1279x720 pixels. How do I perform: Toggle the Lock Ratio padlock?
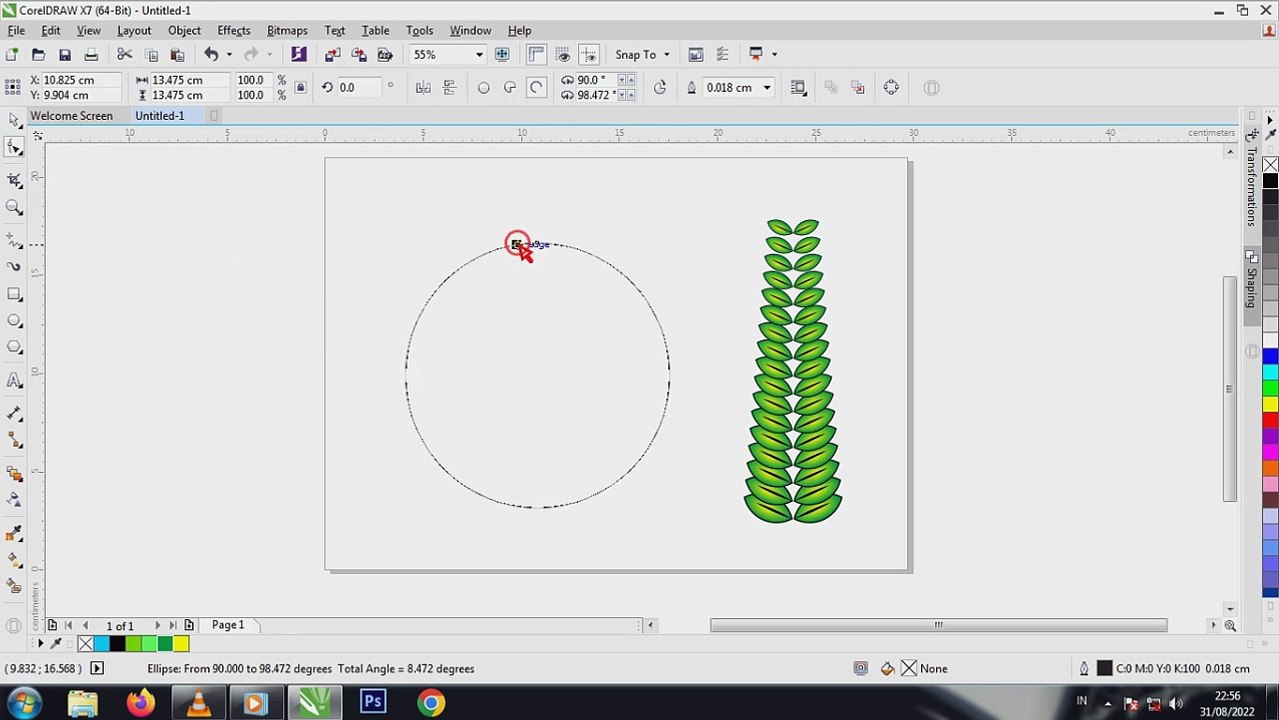[x=300, y=88]
